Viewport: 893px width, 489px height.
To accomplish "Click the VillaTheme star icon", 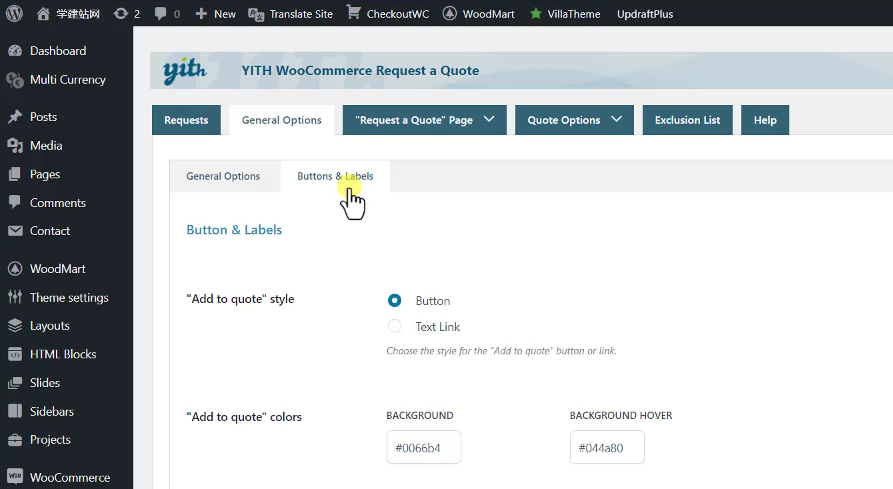I will click(x=535, y=14).
